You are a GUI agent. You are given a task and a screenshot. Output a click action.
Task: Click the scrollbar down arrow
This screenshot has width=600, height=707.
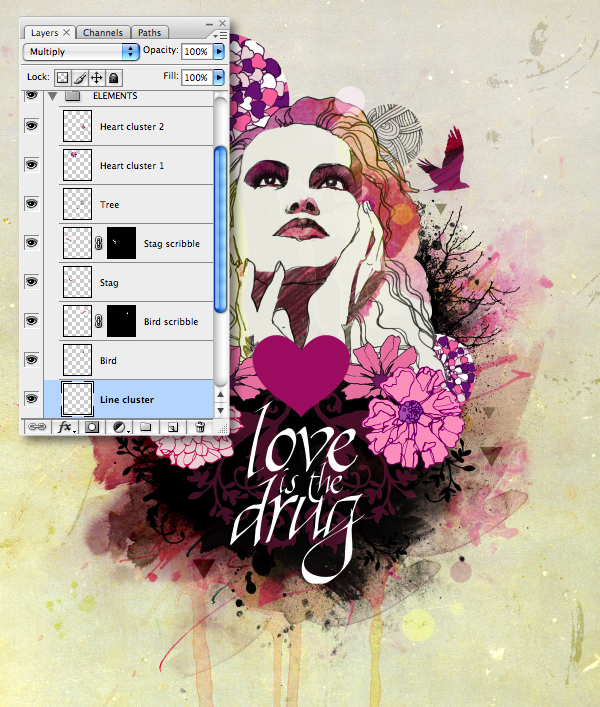220,410
